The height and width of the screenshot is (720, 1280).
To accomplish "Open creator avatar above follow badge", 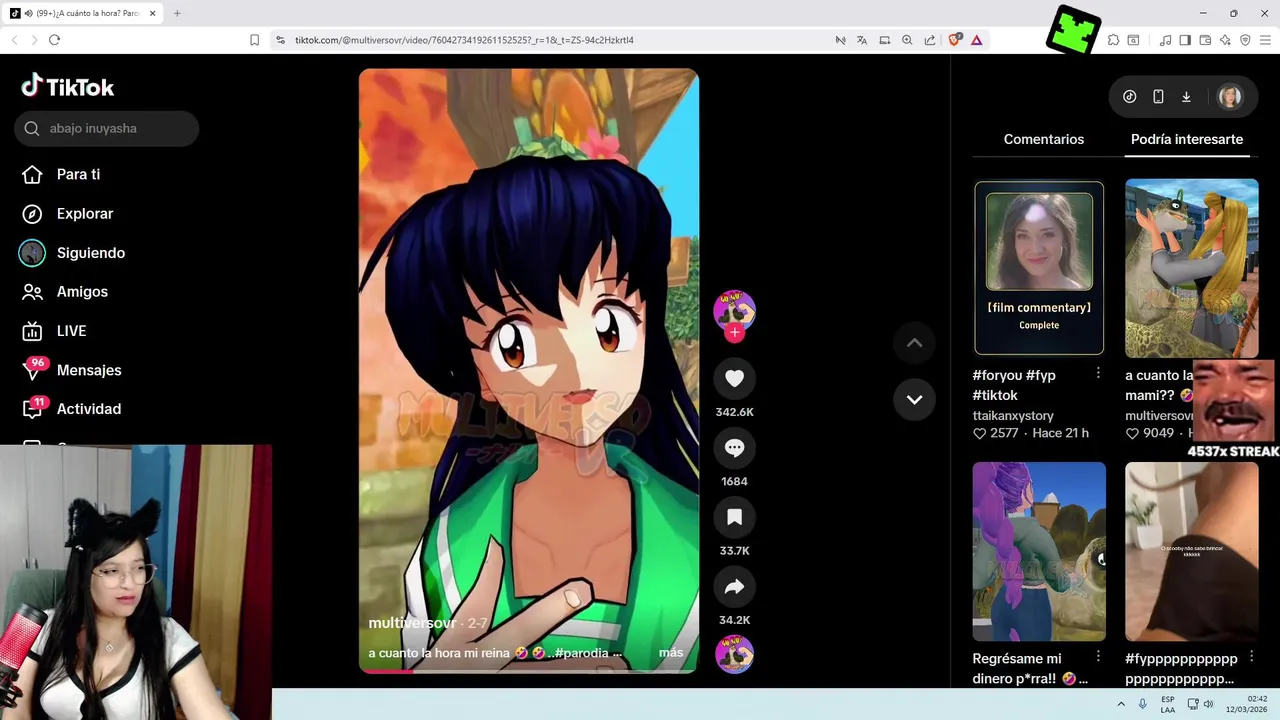I will click(x=734, y=310).
